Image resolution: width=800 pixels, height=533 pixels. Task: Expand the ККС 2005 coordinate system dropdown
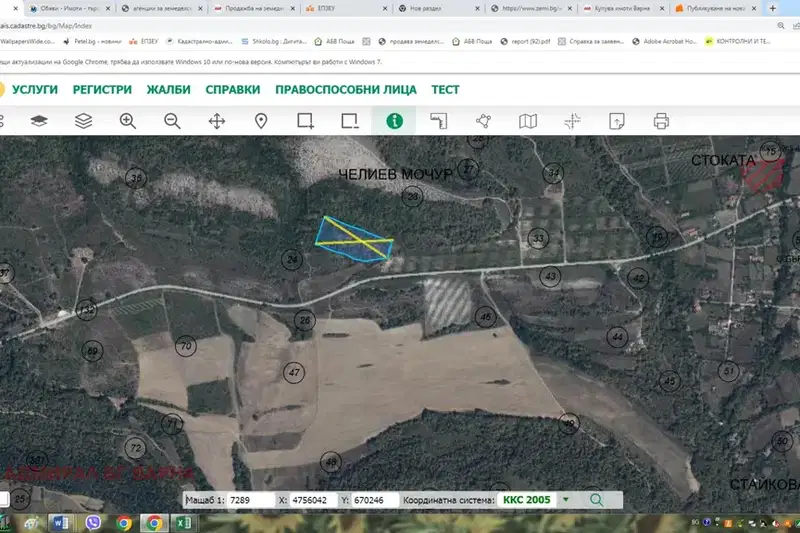point(566,499)
